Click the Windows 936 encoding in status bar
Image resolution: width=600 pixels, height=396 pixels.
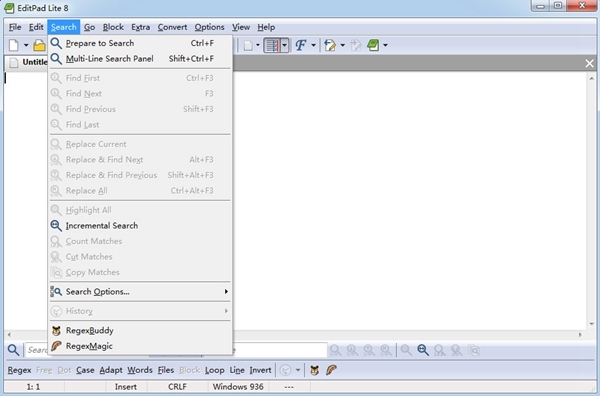238,387
